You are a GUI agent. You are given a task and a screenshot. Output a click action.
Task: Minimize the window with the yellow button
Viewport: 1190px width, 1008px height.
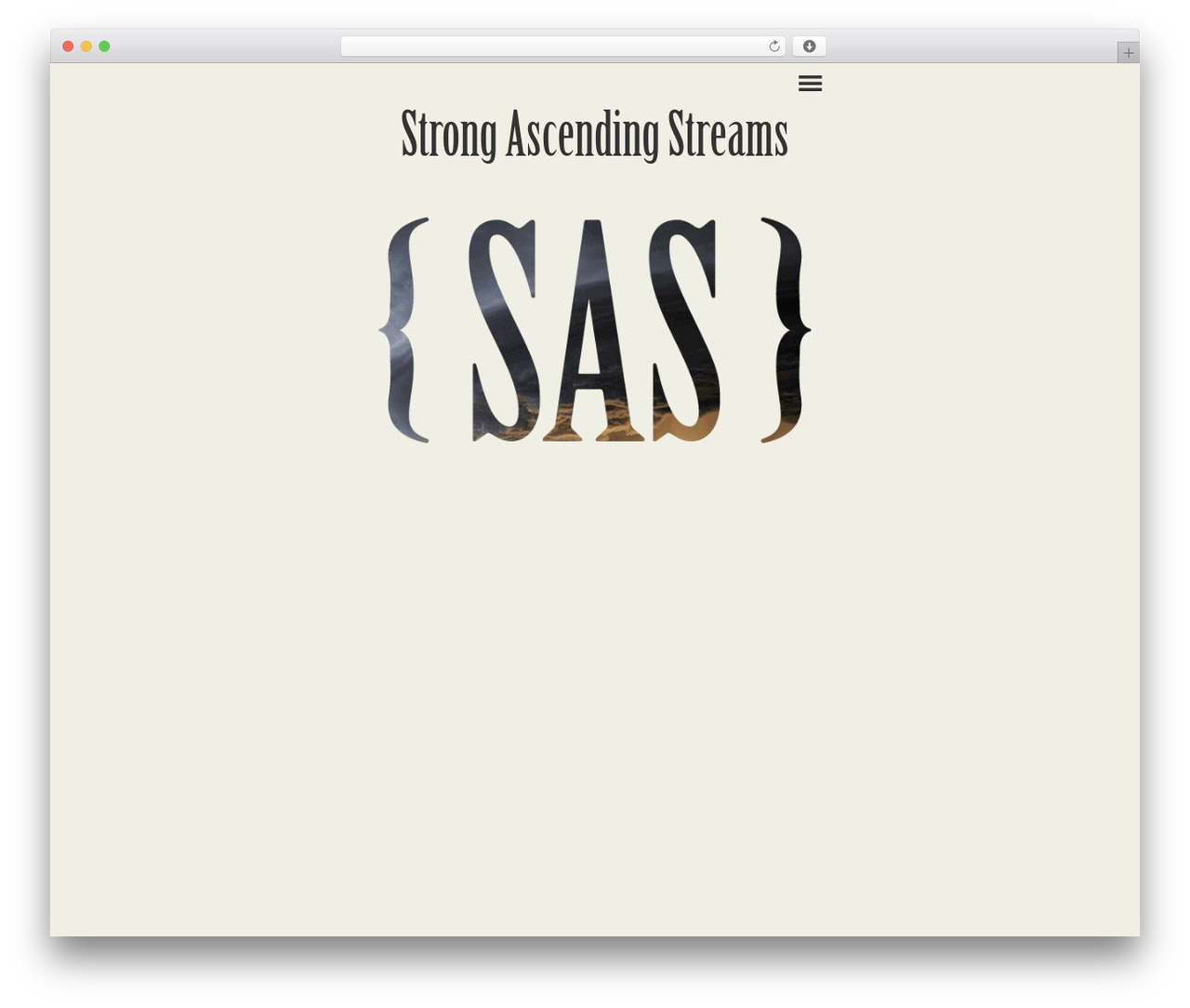(x=86, y=46)
